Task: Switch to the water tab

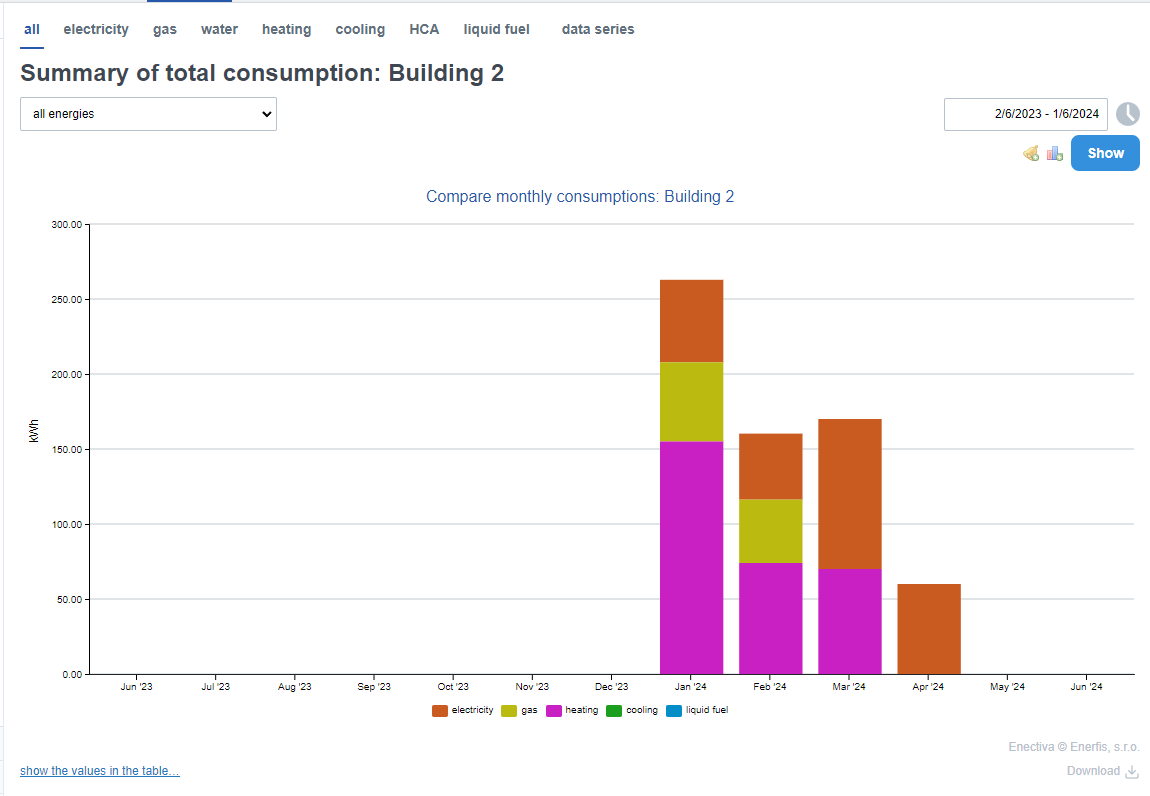Action: (x=219, y=30)
